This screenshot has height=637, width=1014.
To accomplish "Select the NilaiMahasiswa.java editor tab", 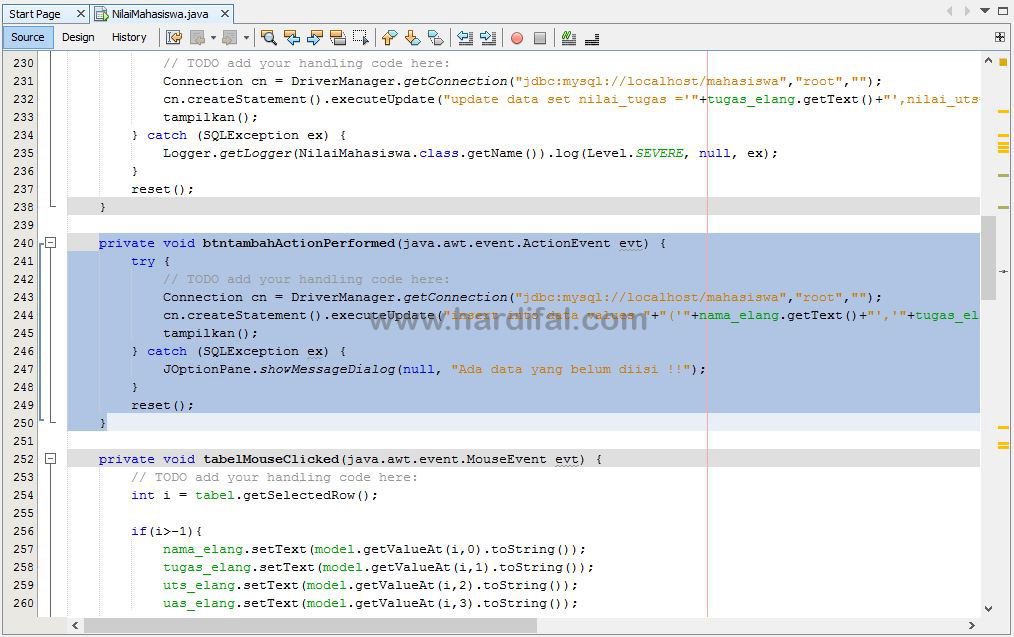I will [x=160, y=14].
